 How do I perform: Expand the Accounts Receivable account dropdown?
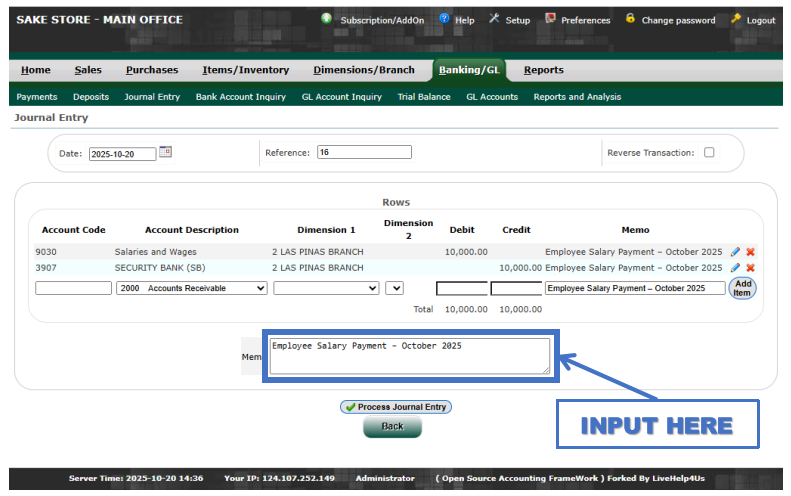click(191, 288)
